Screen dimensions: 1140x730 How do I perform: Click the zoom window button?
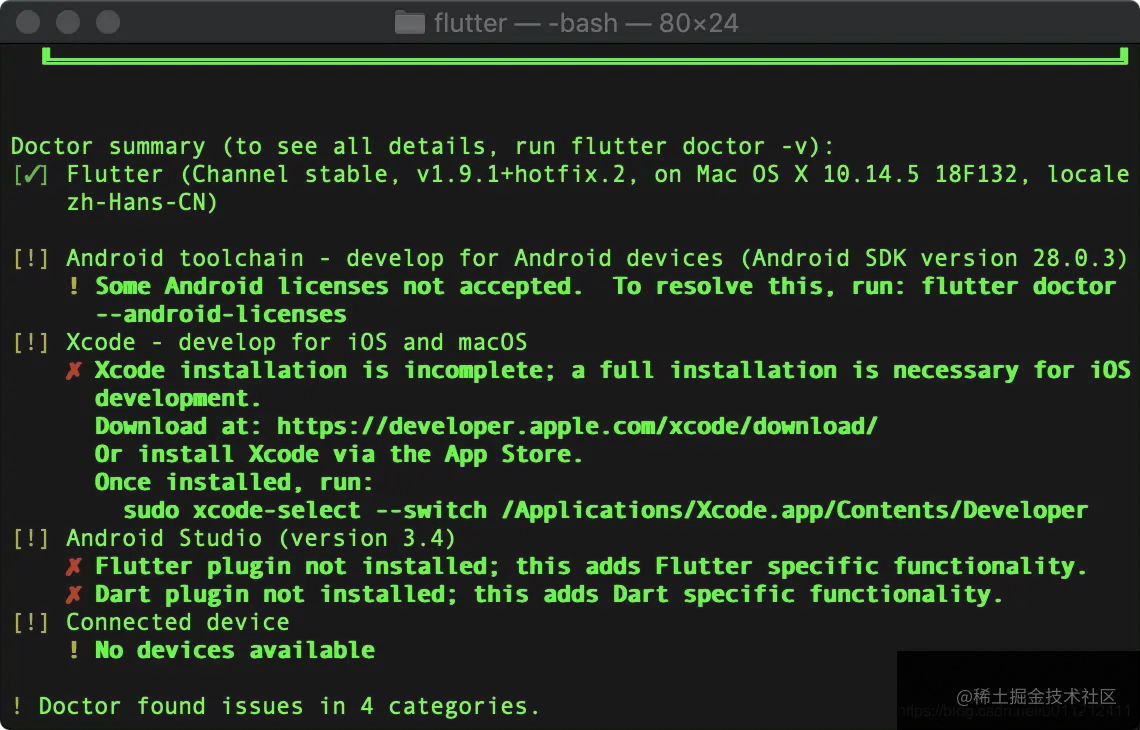pyautogui.click(x=108, y=22)
